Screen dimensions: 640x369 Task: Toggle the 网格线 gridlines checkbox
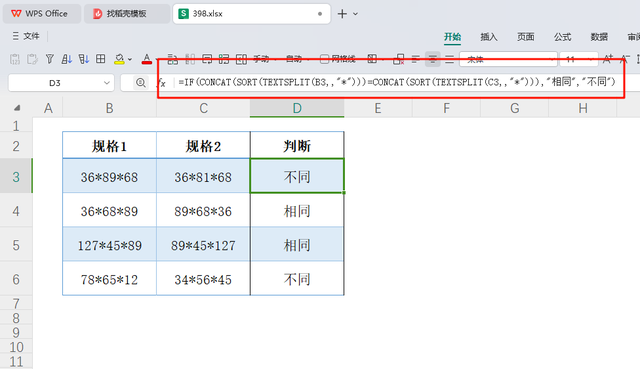point(324,59)
